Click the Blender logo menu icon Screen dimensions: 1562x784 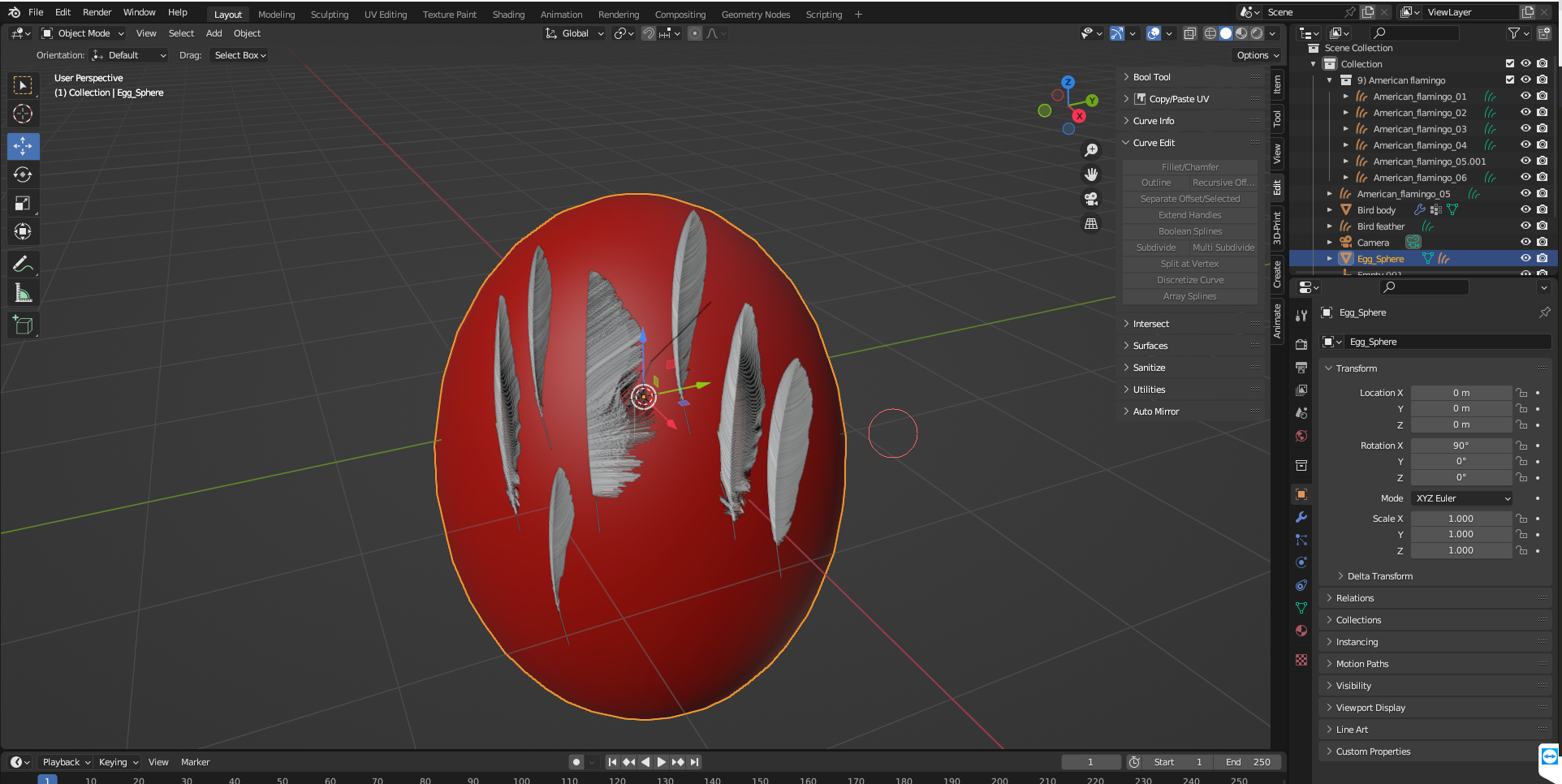point(14,12)
